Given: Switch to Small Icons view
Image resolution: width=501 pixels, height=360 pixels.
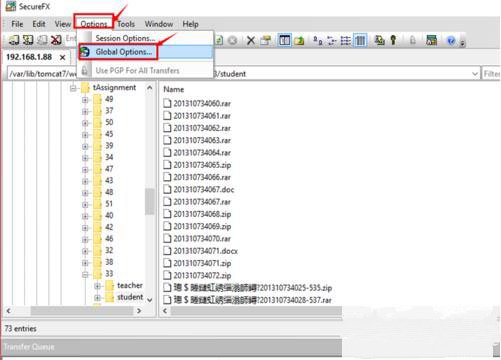Looking at the screenshot, I should [332, 41].
